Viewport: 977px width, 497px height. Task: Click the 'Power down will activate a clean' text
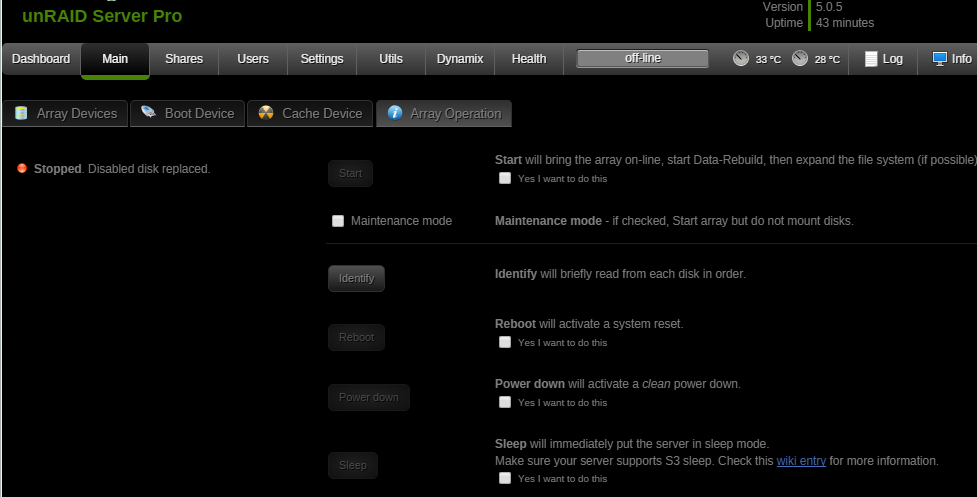pos(617,384)
